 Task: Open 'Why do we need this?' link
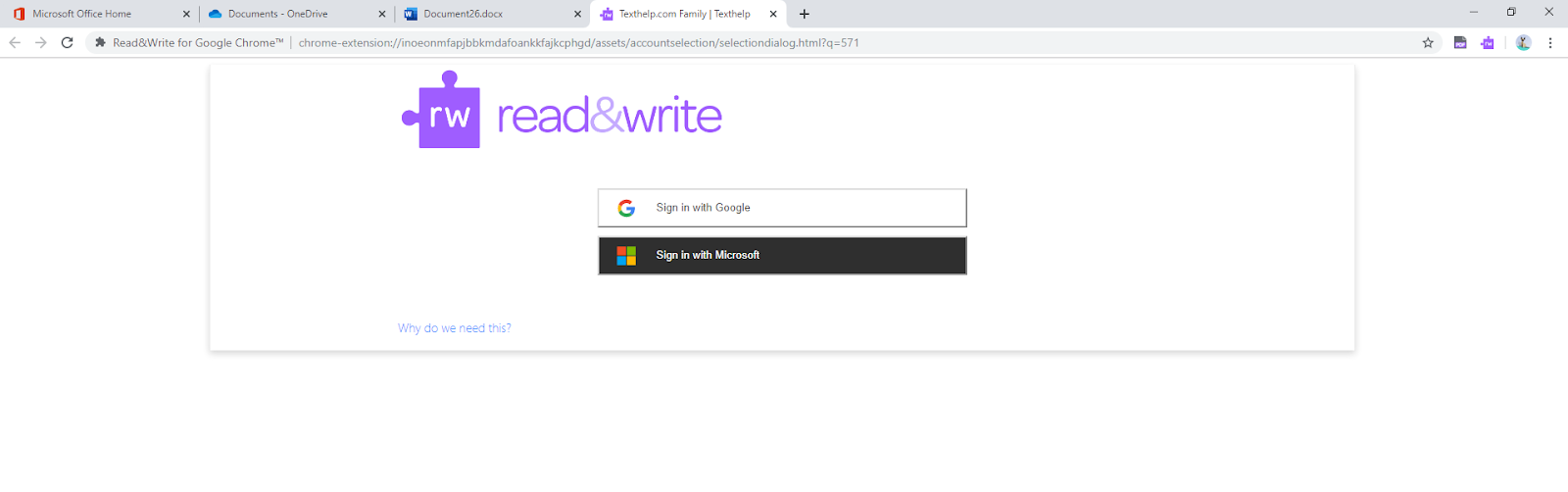(454, 328)
